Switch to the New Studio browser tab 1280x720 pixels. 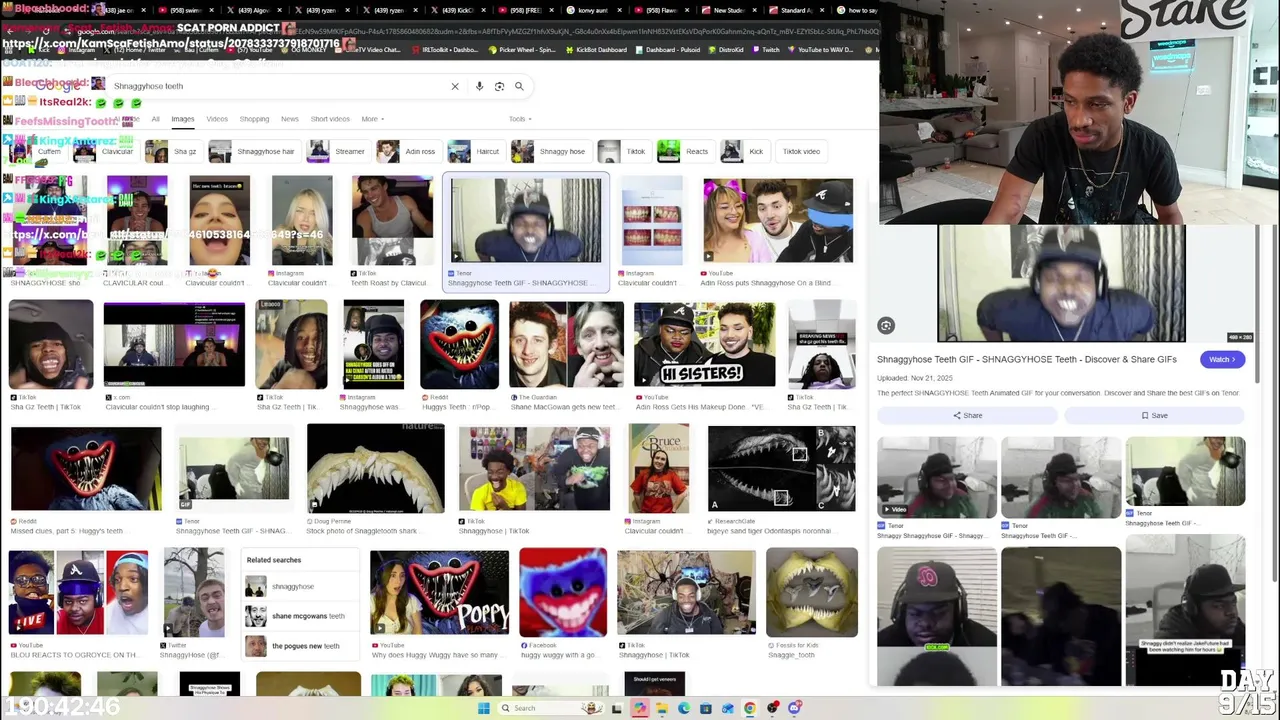[728, 10]
